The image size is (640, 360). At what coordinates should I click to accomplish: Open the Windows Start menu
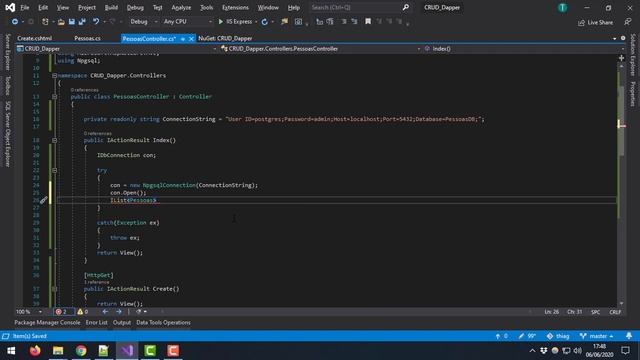pyautogui.click(x=11, y=351)
